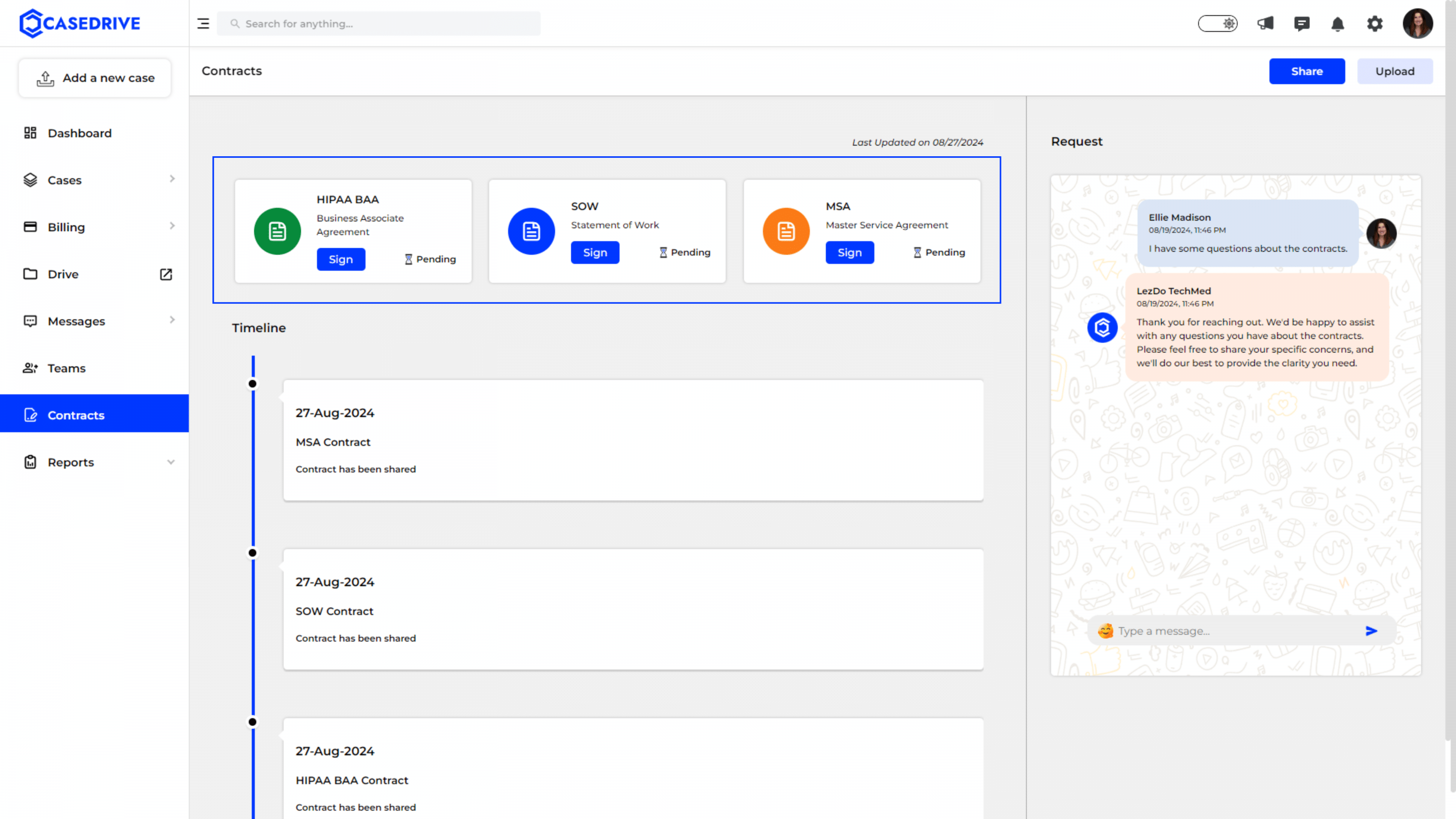Click the SOW Contract timeline marker dot
This screenshot has height=819, width=1456.
tap(253, 553)
